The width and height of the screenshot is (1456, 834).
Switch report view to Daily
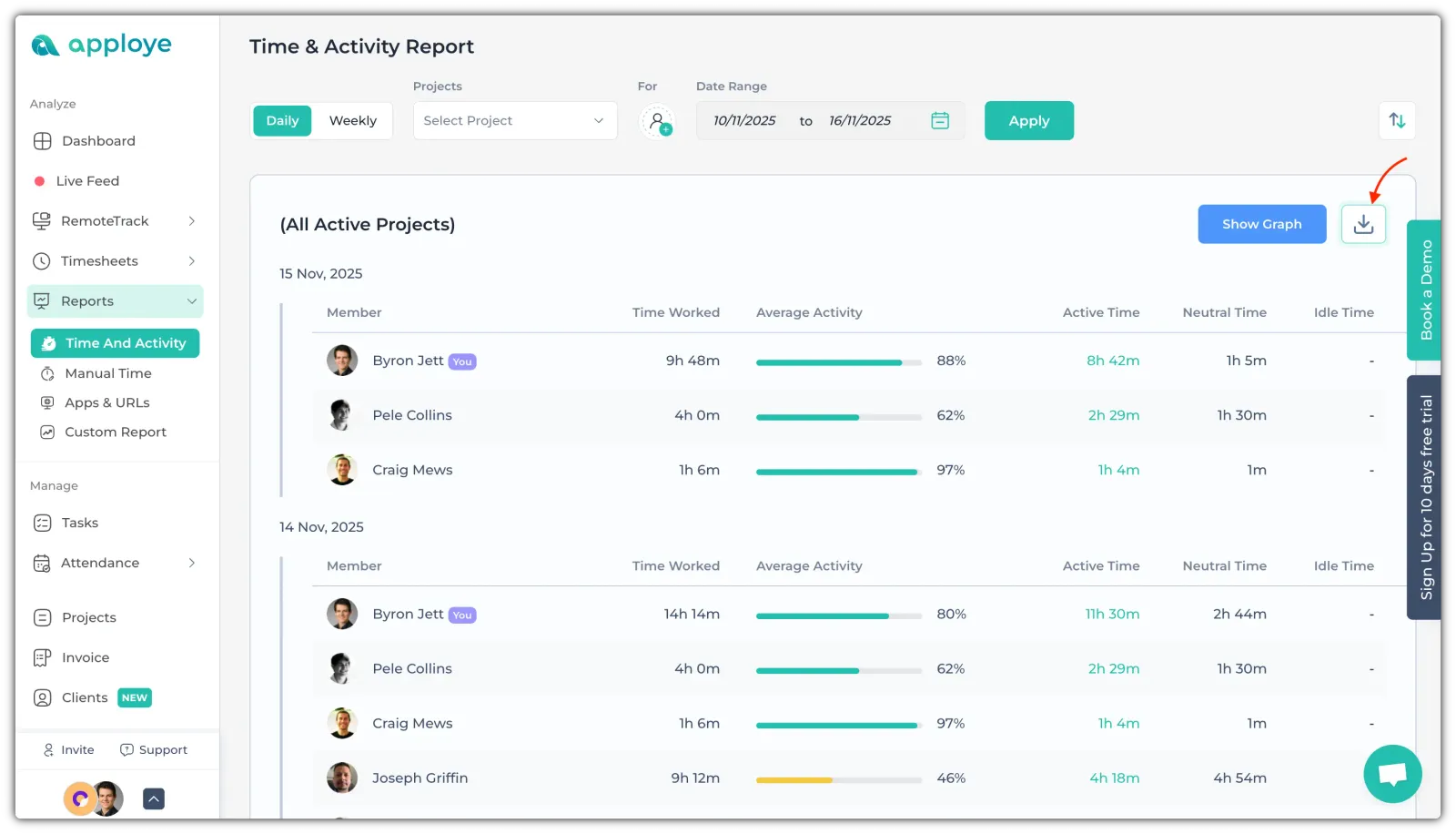(282, 120)
